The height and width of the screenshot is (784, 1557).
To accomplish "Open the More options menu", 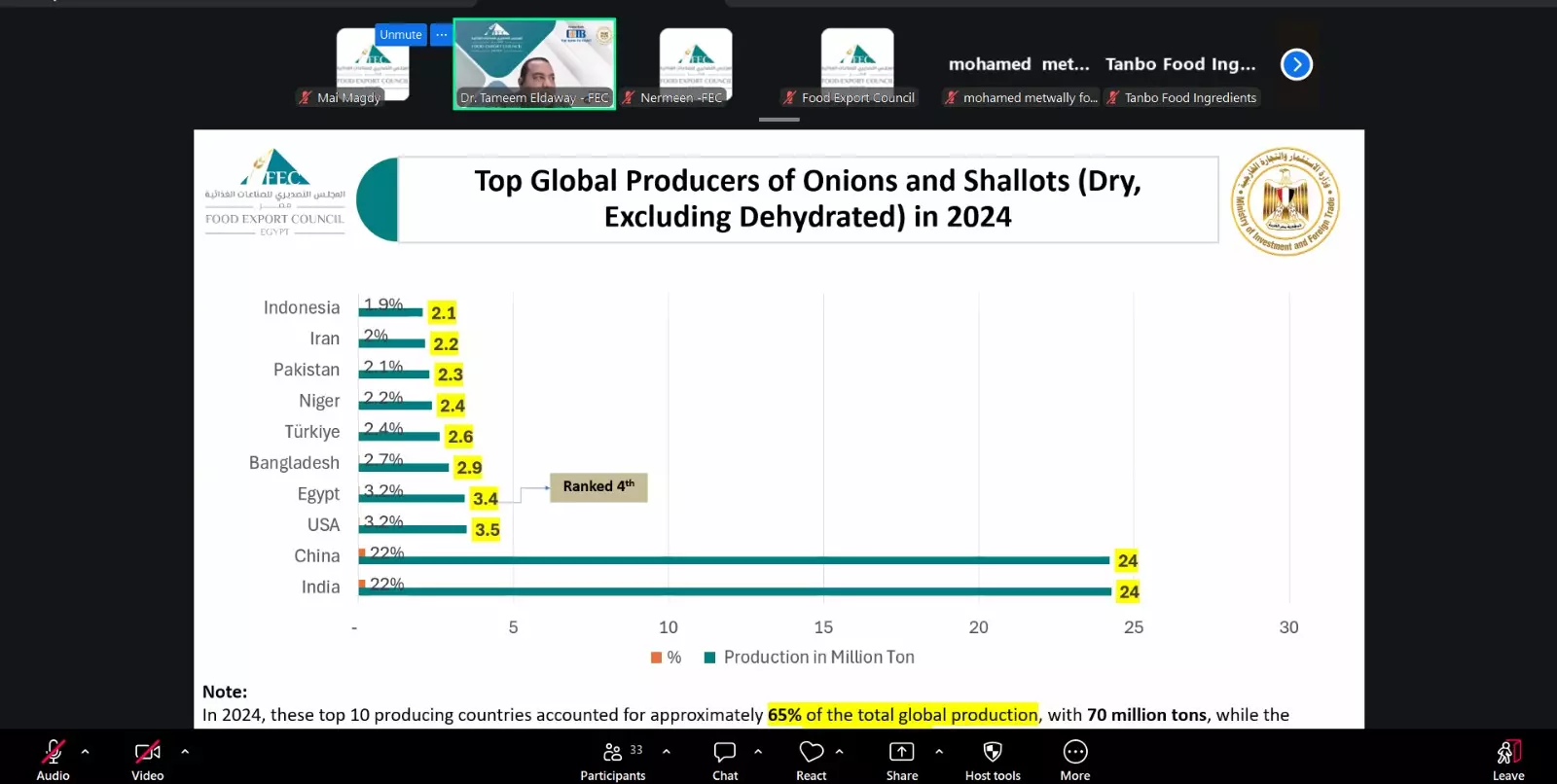I will pyautogui.click(x=1074, y=759).
